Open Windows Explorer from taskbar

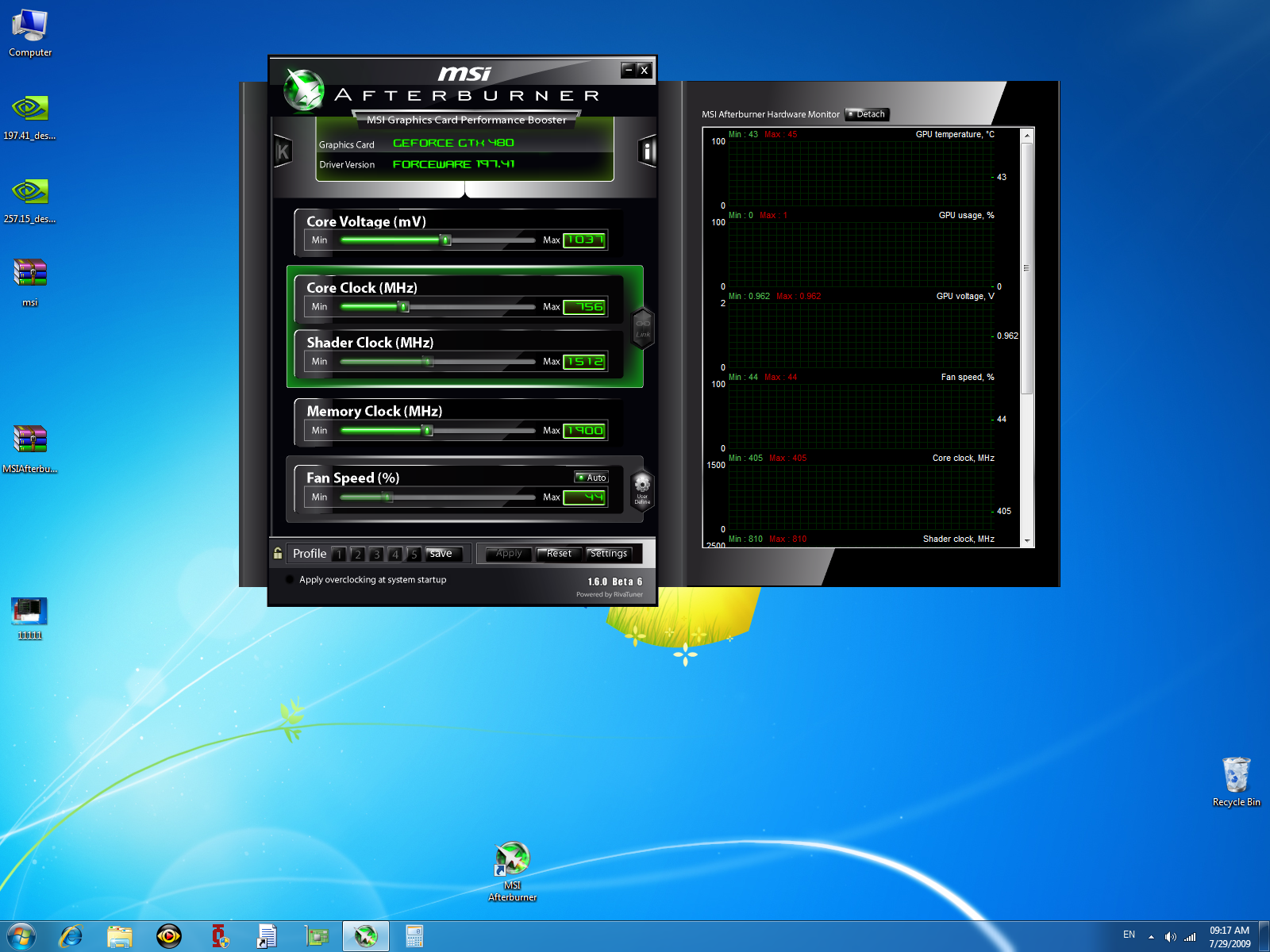coord(120,937)
